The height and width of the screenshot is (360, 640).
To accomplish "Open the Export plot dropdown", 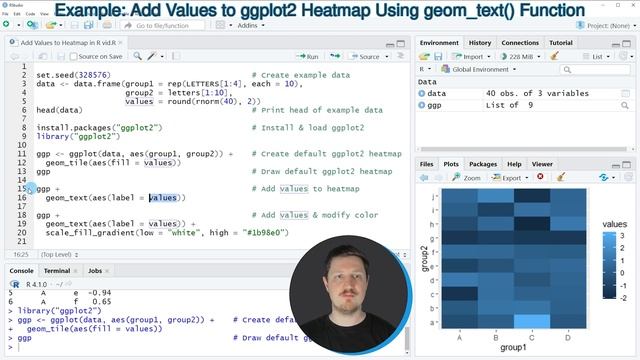I will (510, 178).
